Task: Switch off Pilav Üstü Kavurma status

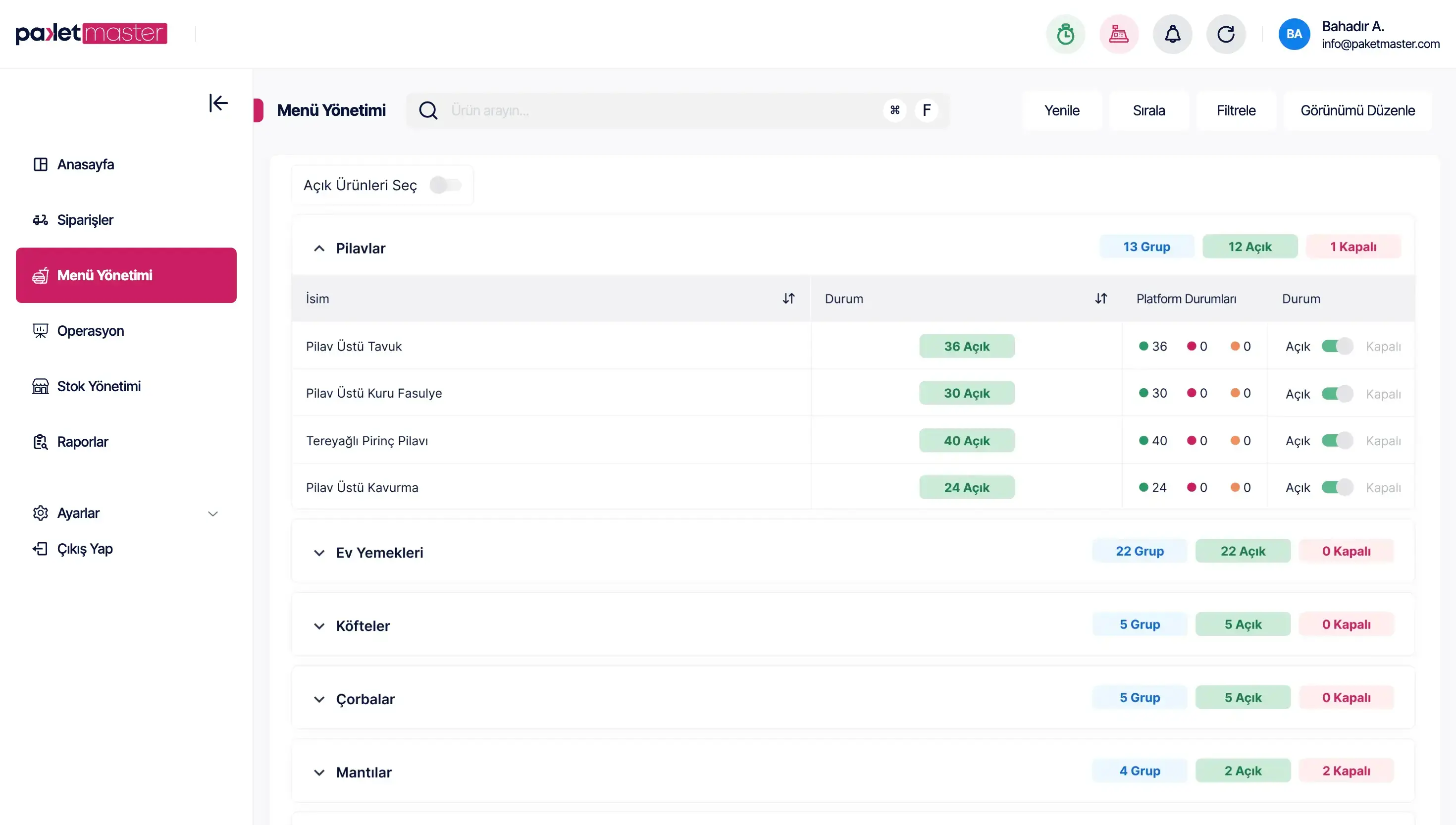Action: [x=1337, y=487]
